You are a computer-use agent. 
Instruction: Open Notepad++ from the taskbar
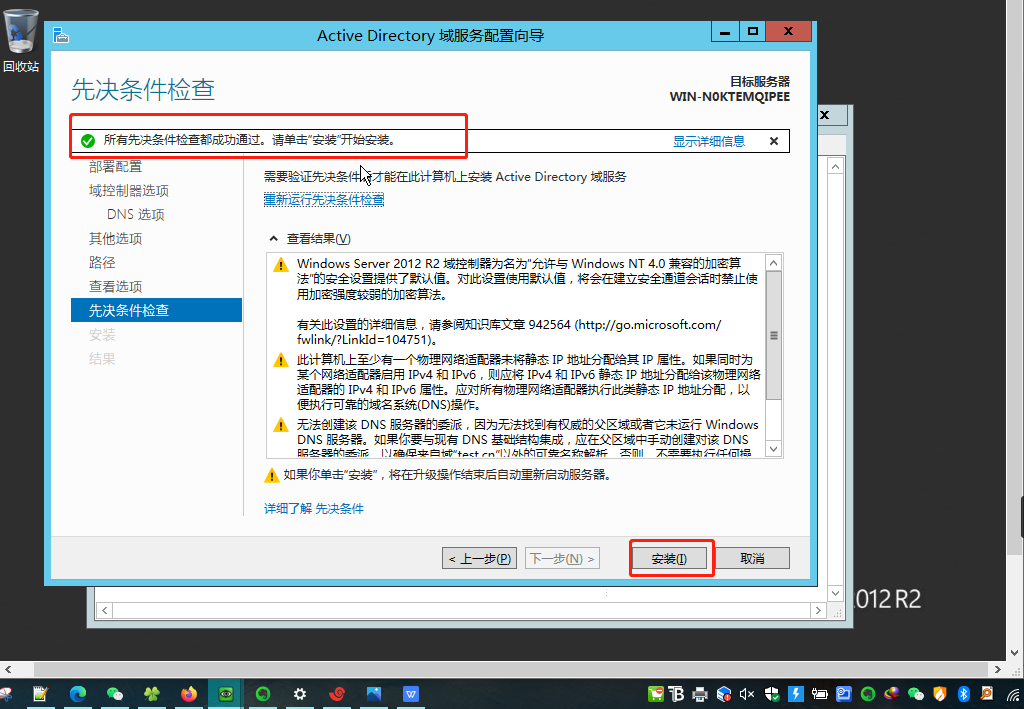(x=40, y=694)
